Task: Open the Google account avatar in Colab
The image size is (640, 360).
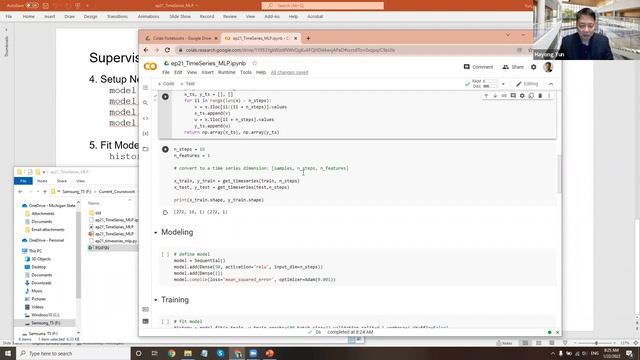Action: click(548, 67)
